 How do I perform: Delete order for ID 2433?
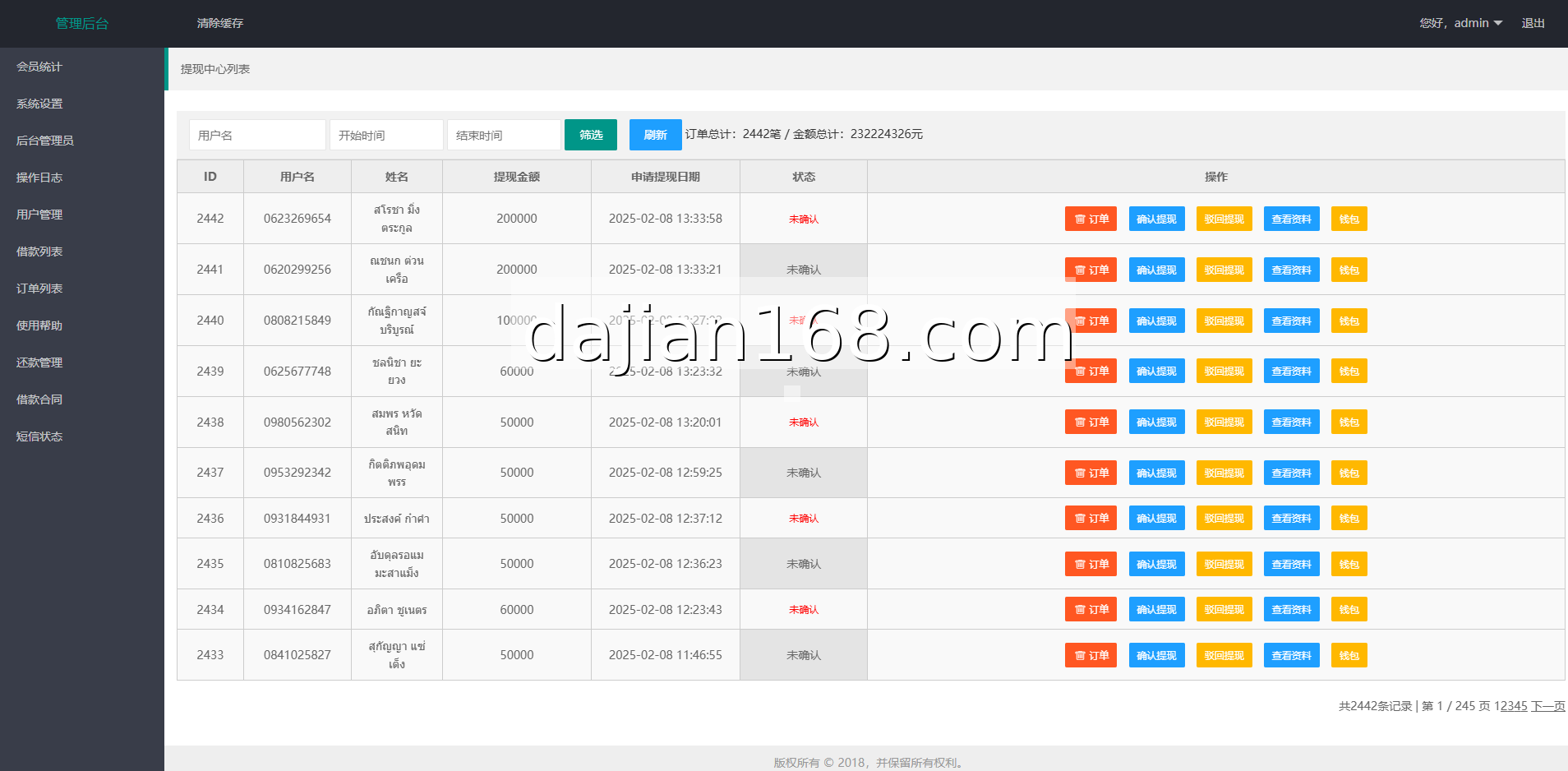click(x=1091, y=655)
